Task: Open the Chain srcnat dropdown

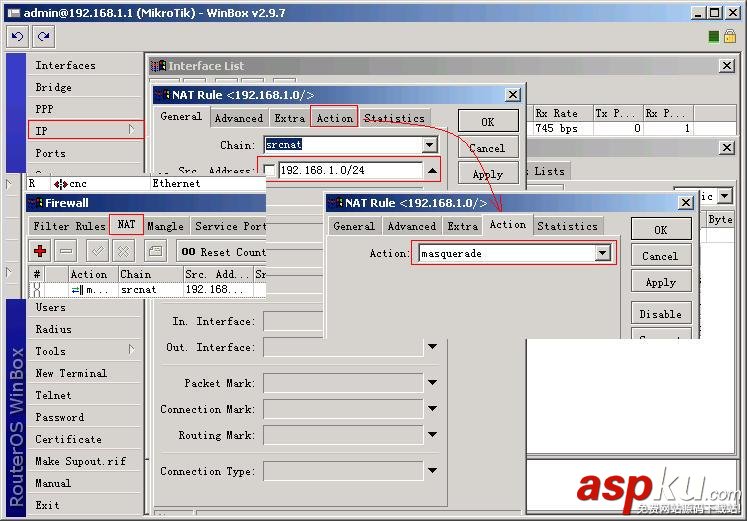Action: click(x=429, y=145)
